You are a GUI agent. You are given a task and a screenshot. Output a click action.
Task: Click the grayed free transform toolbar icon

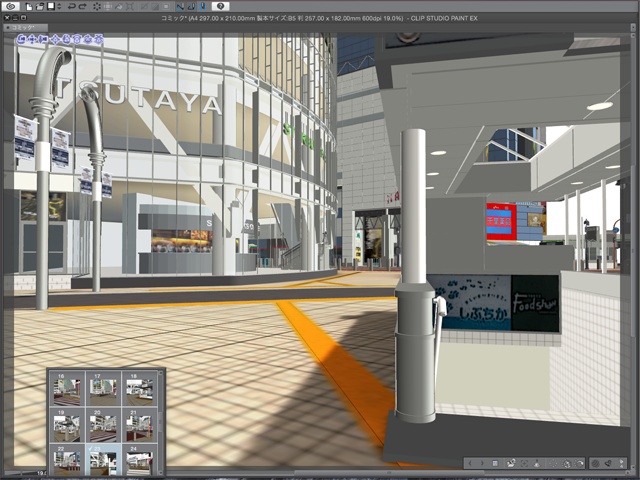point(129,6)
